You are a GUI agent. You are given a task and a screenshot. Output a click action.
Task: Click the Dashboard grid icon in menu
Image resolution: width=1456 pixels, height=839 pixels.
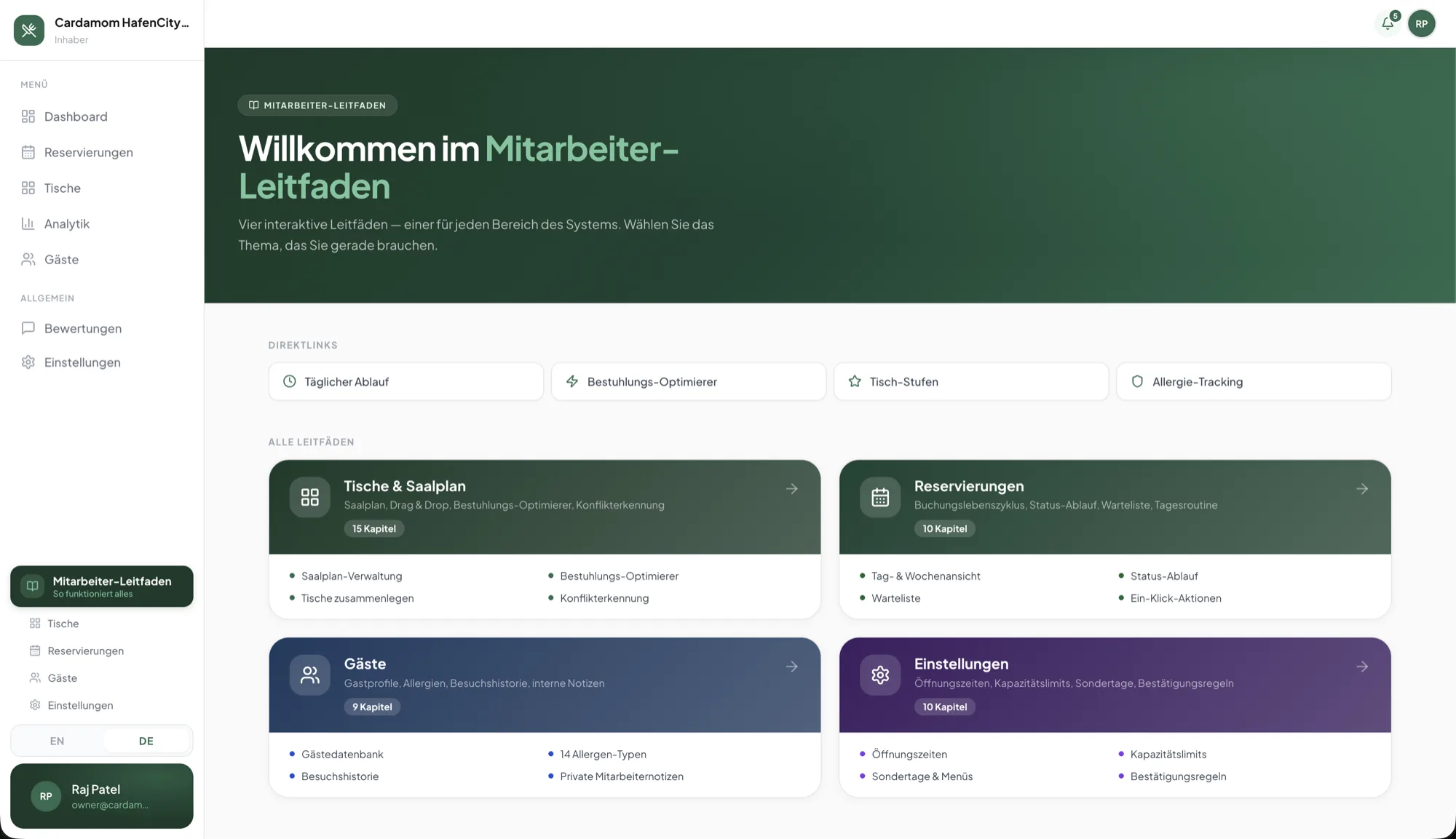[28, 116]
